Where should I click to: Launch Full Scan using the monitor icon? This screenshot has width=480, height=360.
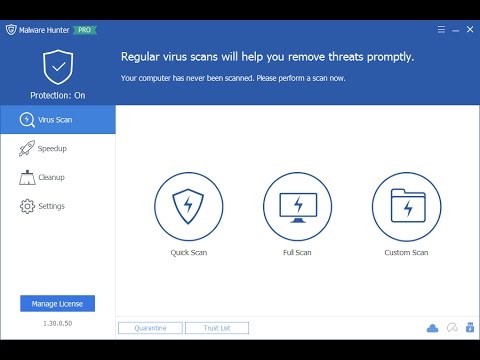coord(297,206)
